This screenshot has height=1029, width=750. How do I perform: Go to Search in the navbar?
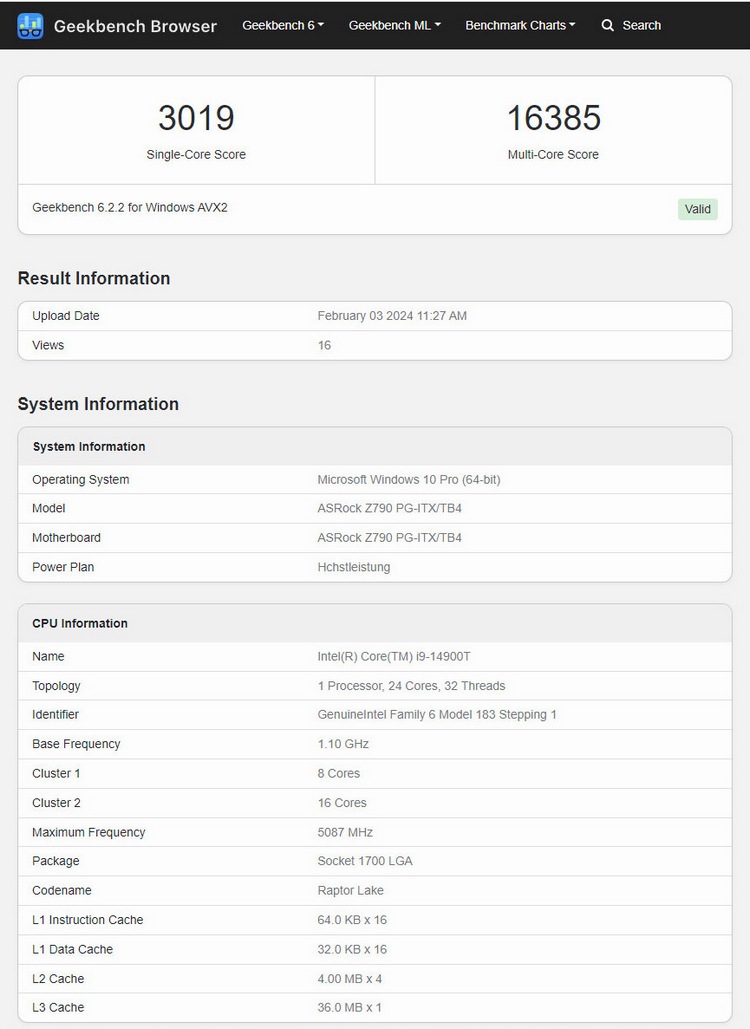[641, 26]
